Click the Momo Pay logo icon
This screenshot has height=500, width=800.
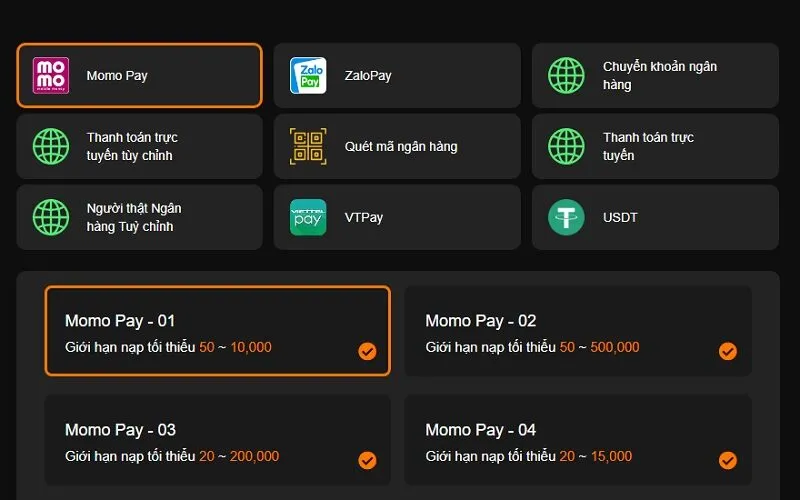pos(50,75)
